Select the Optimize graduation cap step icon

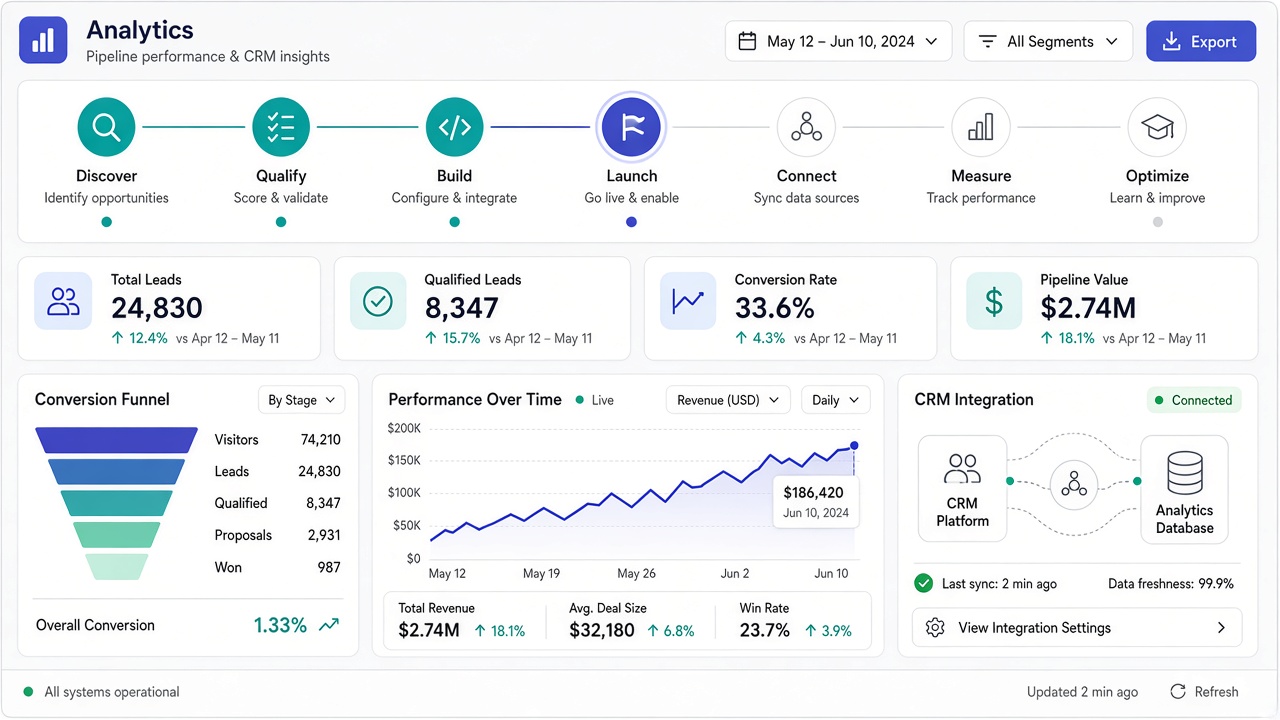1157,127
